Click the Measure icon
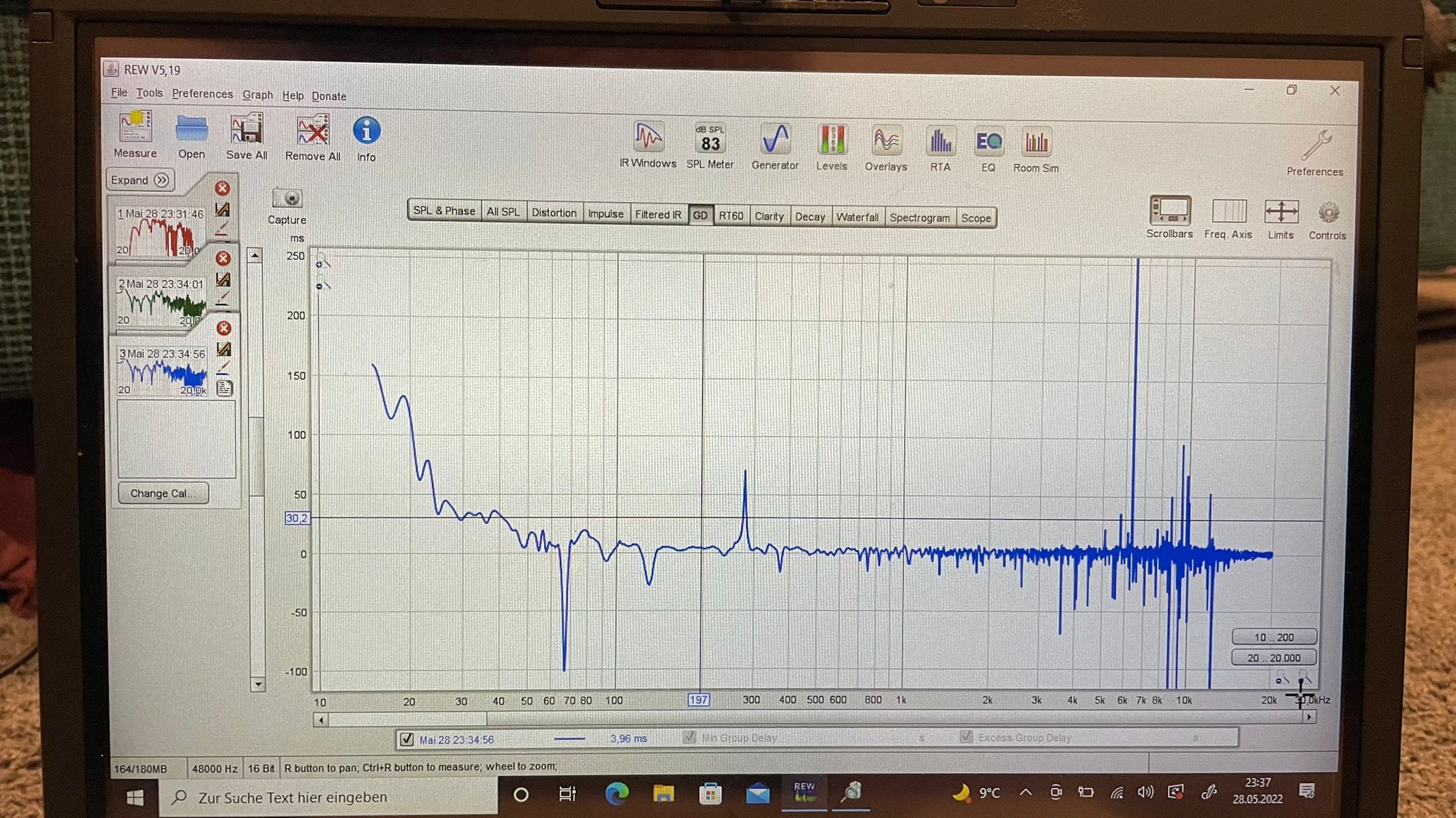The image size is (1456, 818). pos(135,128)
